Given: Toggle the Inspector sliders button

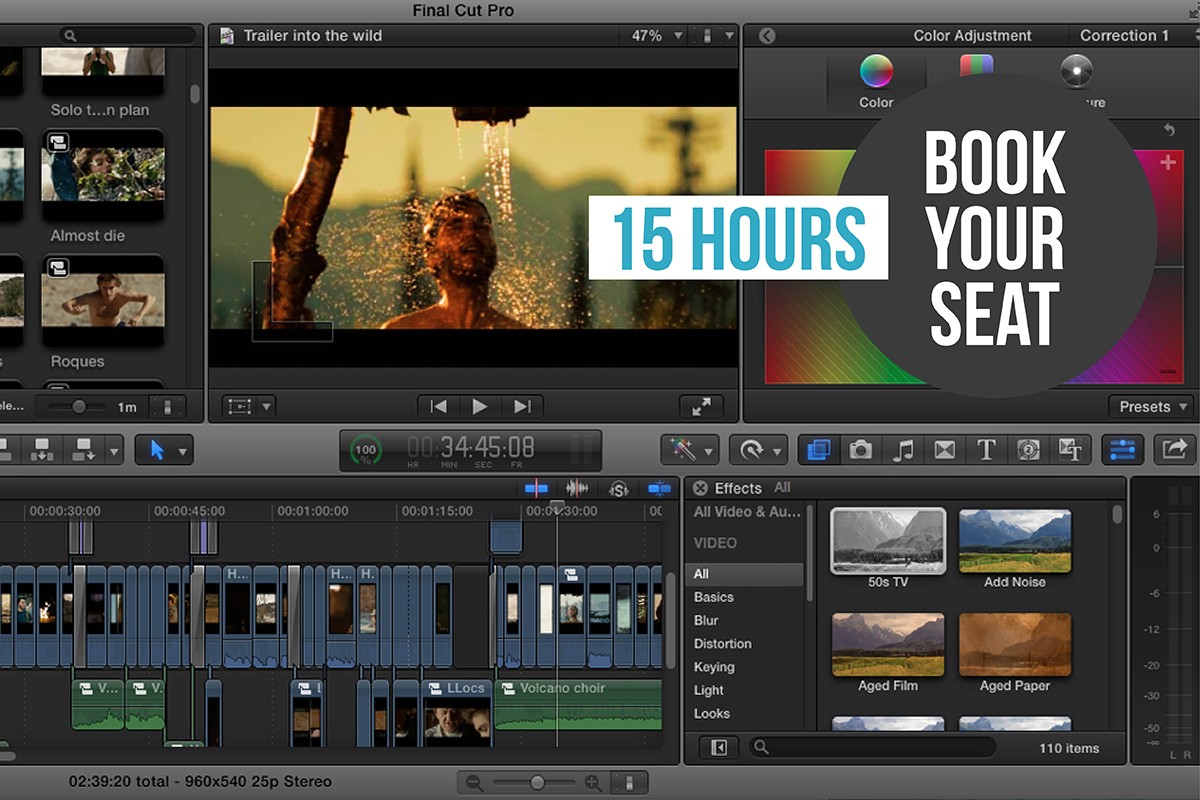Looking at the screenshot, I should [x=1122, y=450].
